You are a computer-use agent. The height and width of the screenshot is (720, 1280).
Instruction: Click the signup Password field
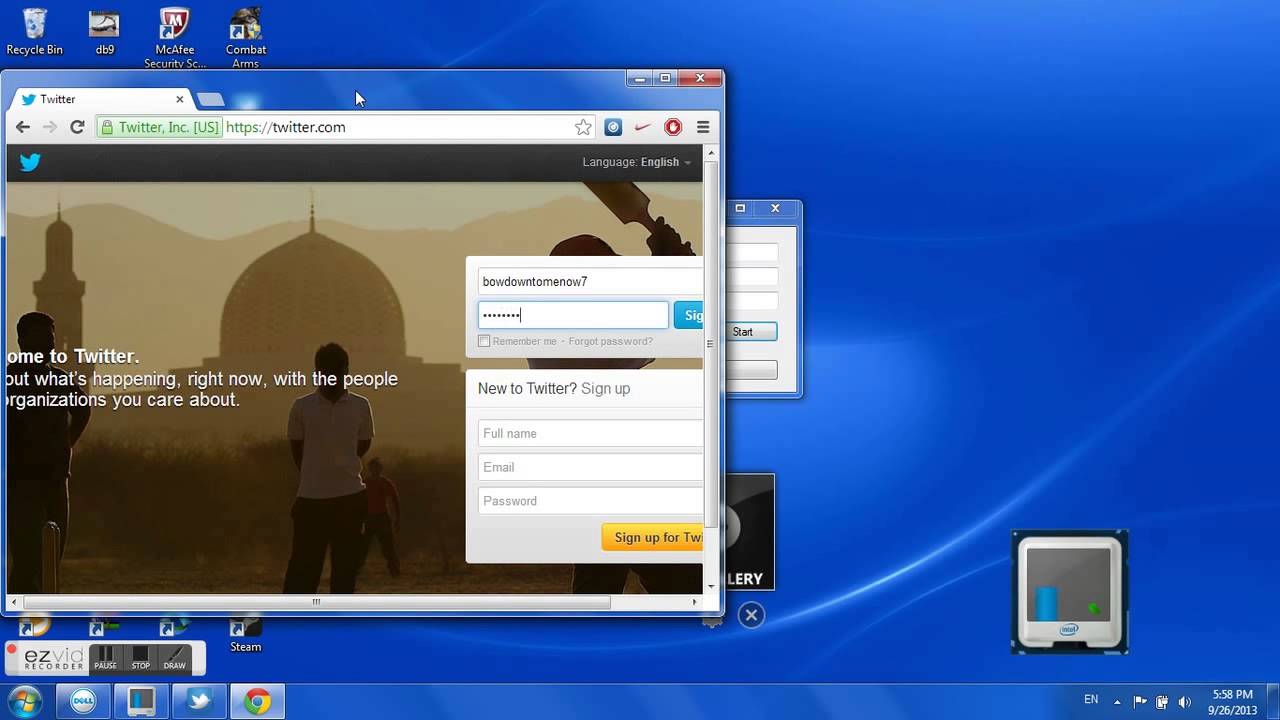click(590, 501)
